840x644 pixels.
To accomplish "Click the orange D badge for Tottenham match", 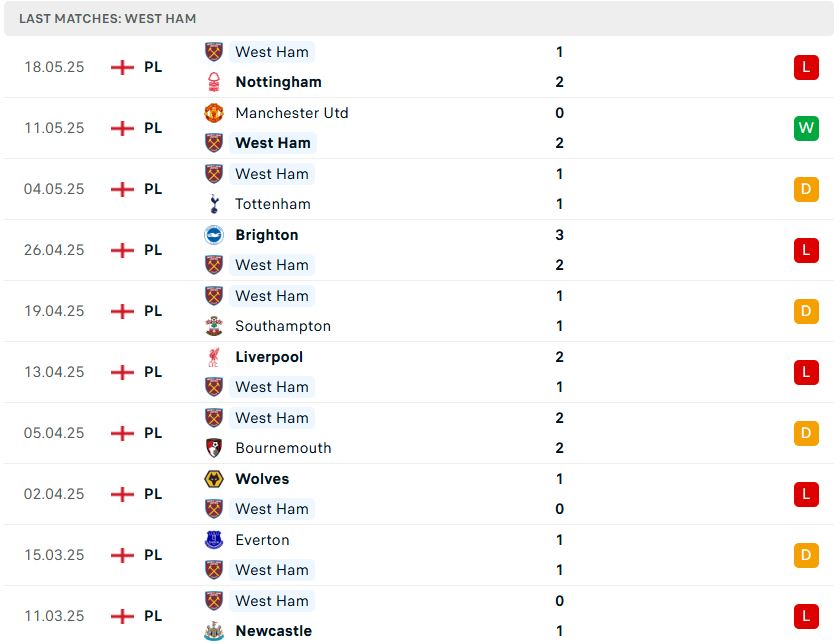I will (806, 189).
